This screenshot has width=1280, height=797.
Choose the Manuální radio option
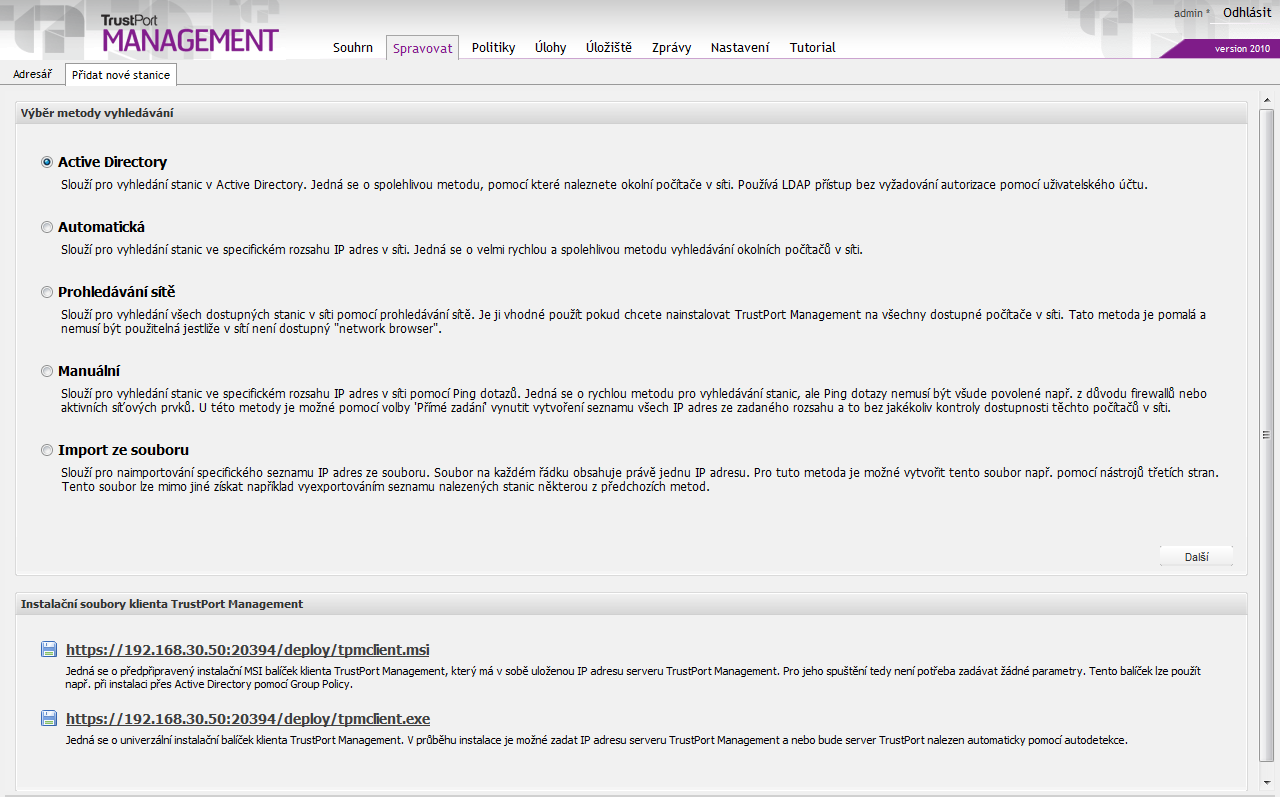(x=47, y=371)
